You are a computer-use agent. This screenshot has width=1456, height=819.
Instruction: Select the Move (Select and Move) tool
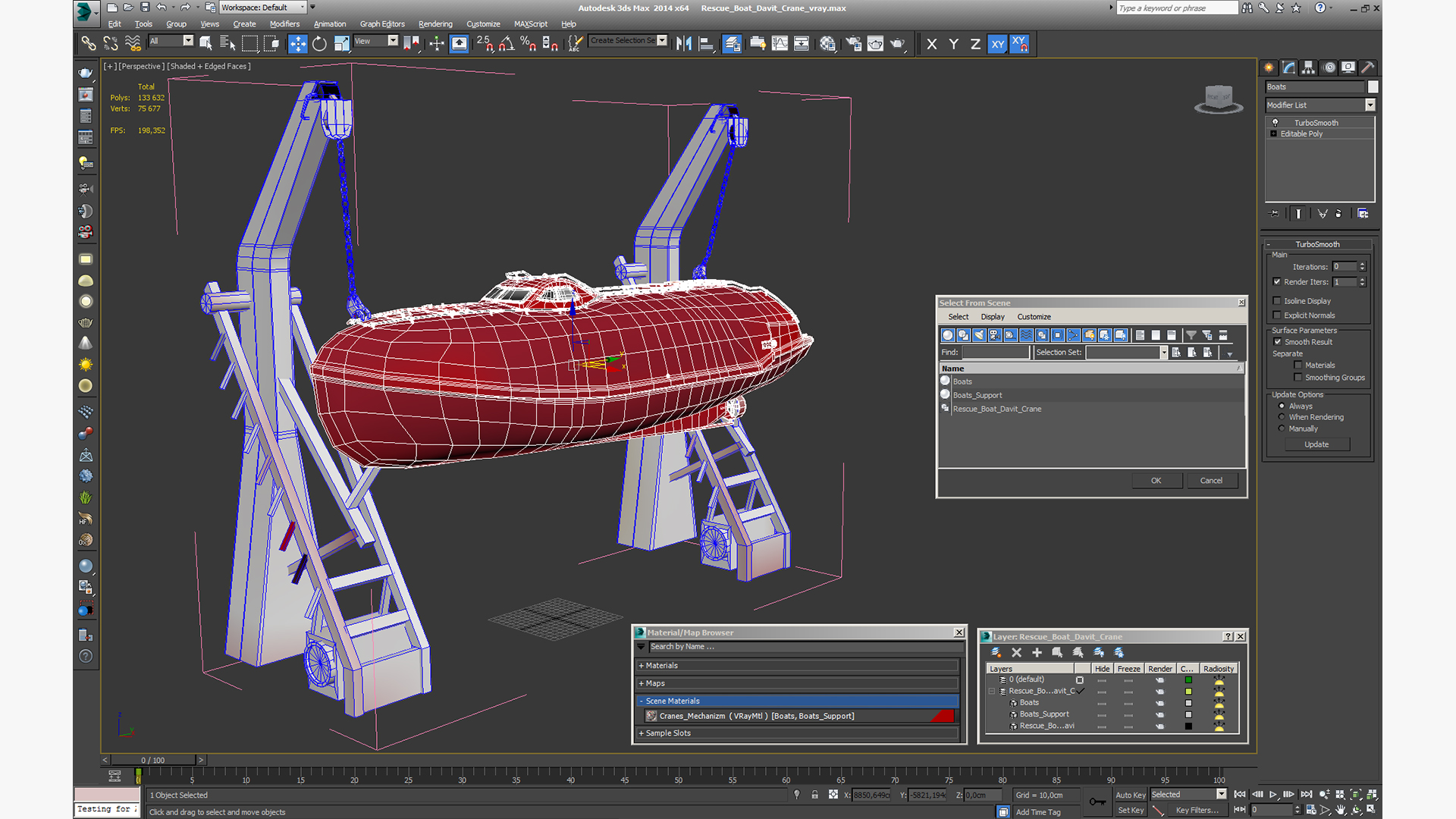297,44
